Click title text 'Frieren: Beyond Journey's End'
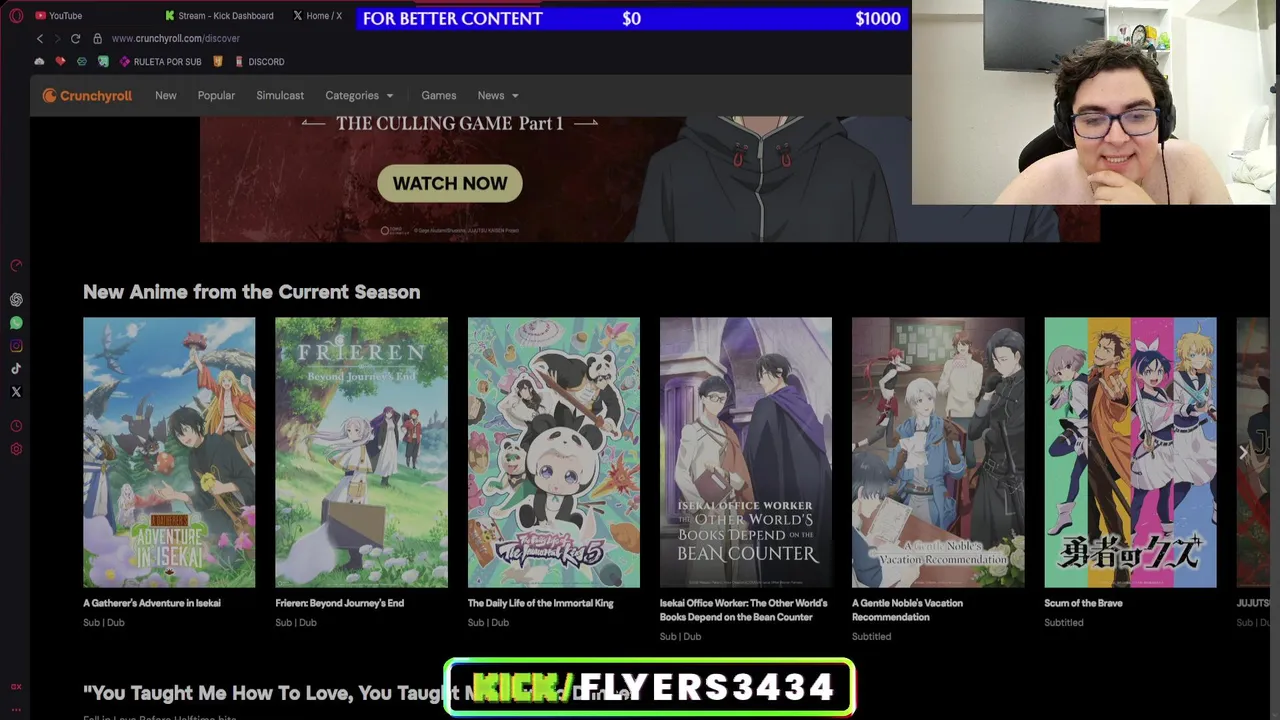 click(340, 603)
